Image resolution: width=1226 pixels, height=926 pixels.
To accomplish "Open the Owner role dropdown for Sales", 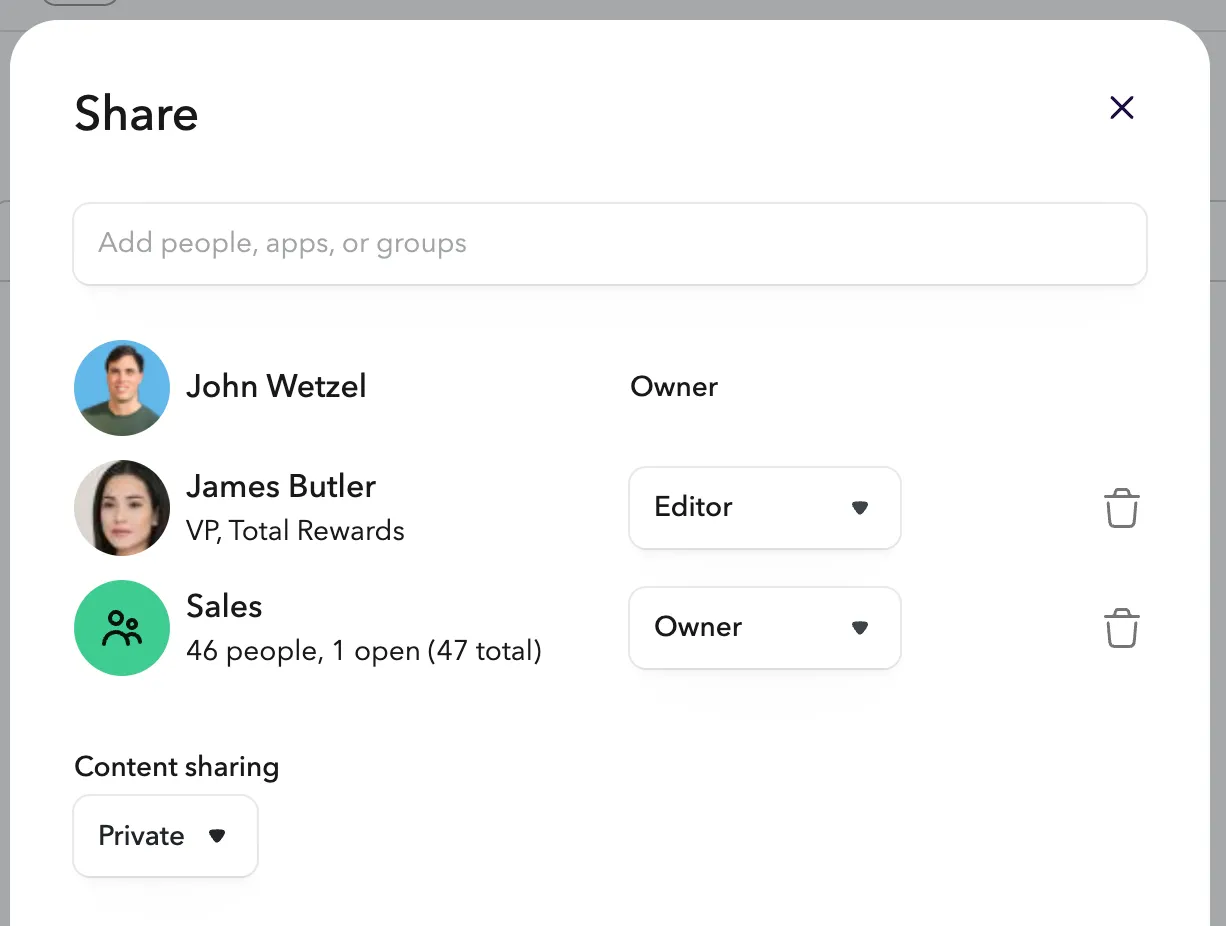I will tap(765, 628).
